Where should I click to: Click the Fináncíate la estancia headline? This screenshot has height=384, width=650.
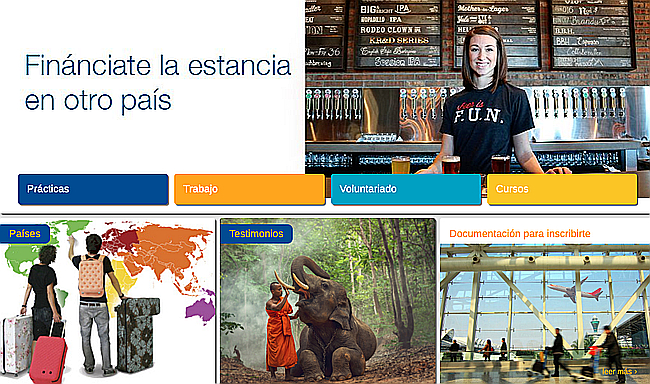(x=158, y=83)
